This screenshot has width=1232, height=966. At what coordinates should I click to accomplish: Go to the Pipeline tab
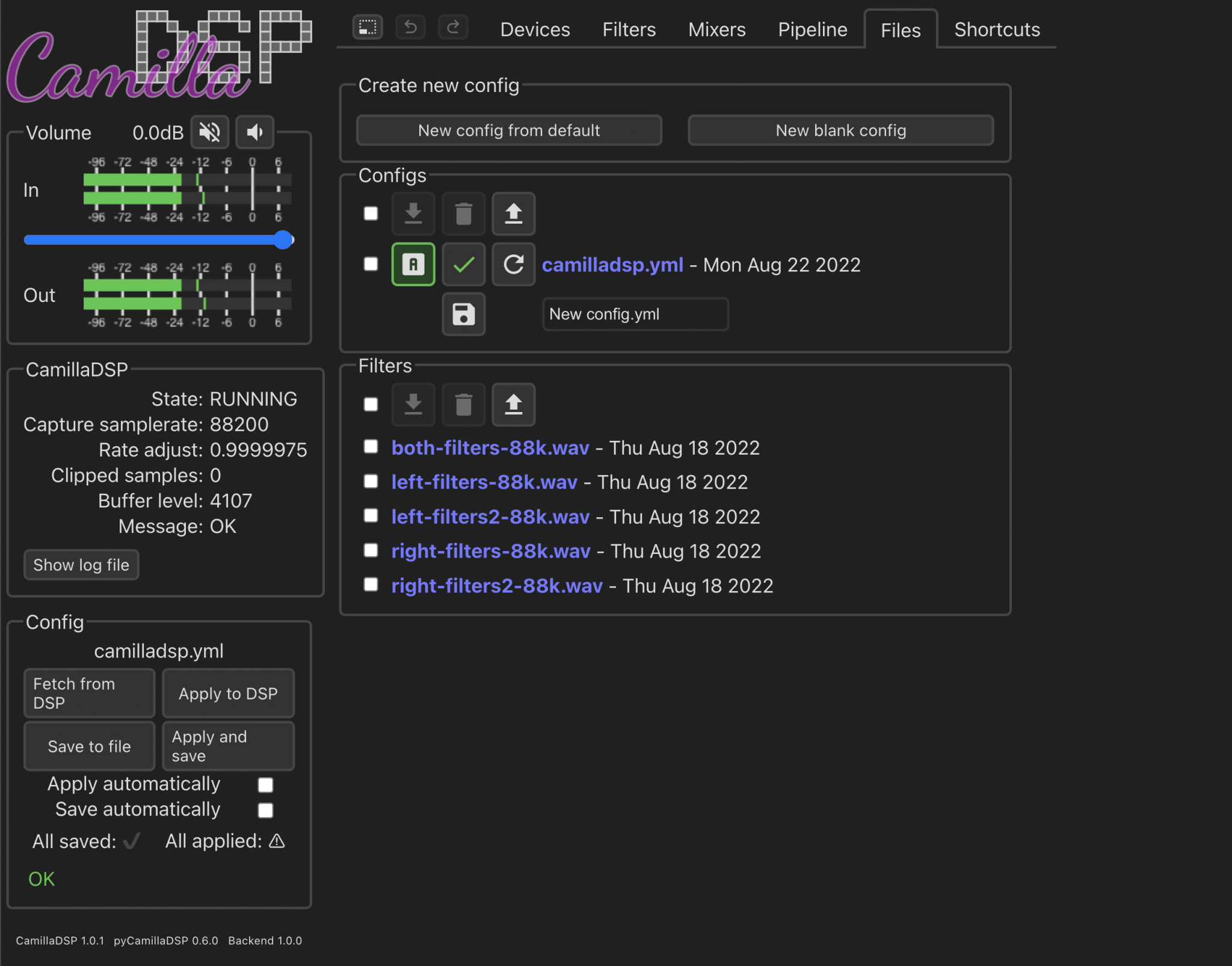[813, 29]
